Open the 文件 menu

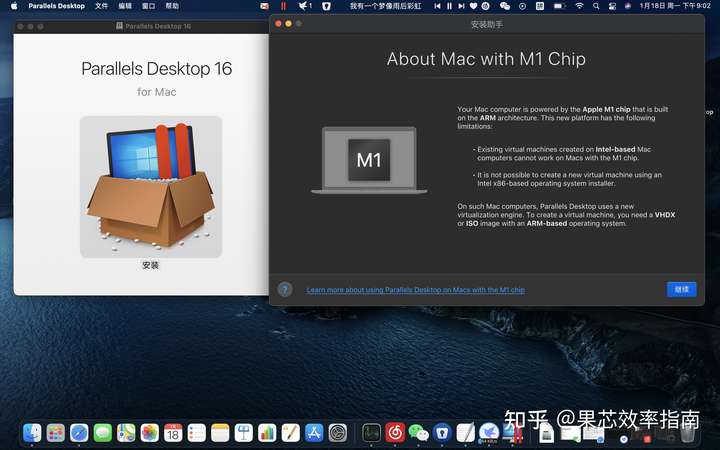click(101, 6)
